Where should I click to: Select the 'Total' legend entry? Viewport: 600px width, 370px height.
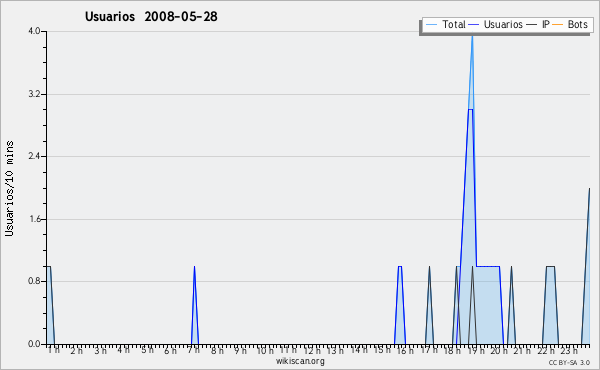coord(445,24)
